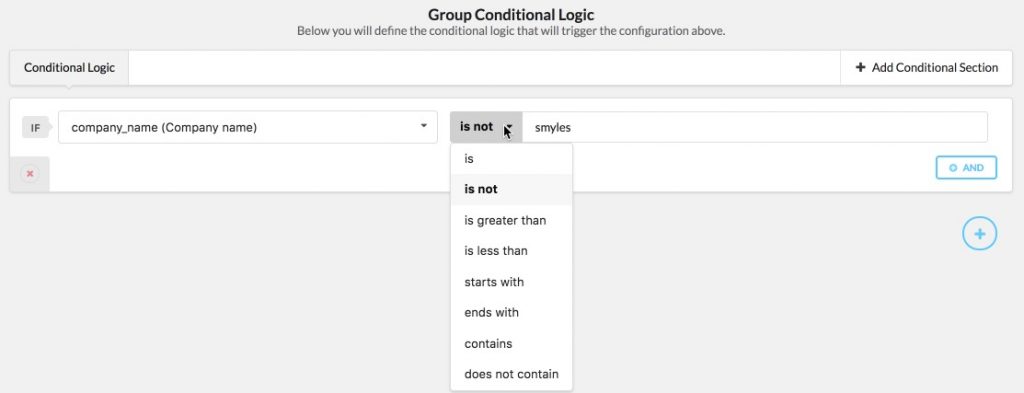Select 'does not contain' operator option
The width and height of the screenshot is (1024, 393).
coord(511,374)
